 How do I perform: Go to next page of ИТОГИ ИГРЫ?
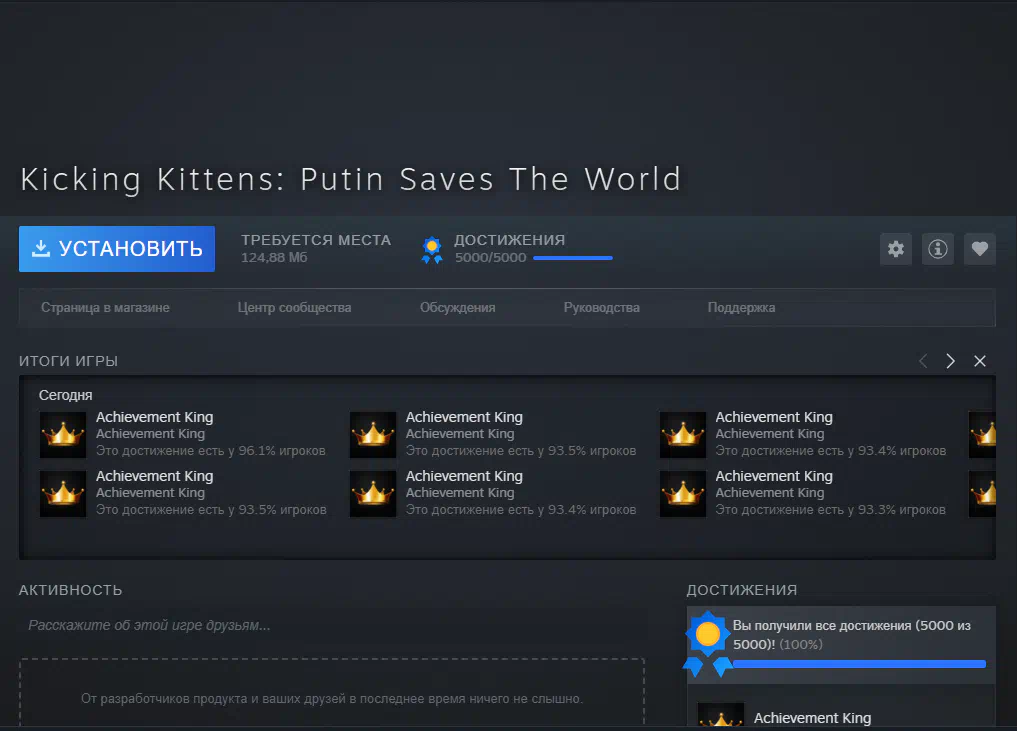click(x=950, y=361)
